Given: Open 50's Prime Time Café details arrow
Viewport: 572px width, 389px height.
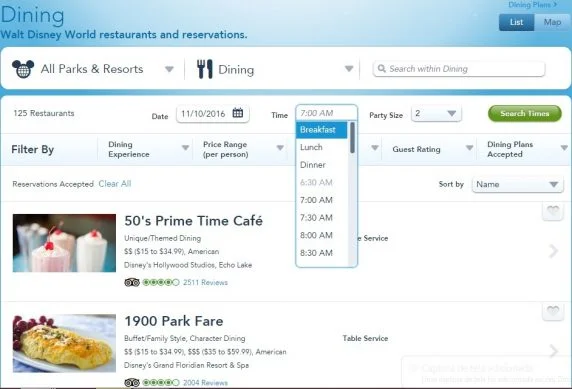Looking at the screenshot, I should click(554, 251).
